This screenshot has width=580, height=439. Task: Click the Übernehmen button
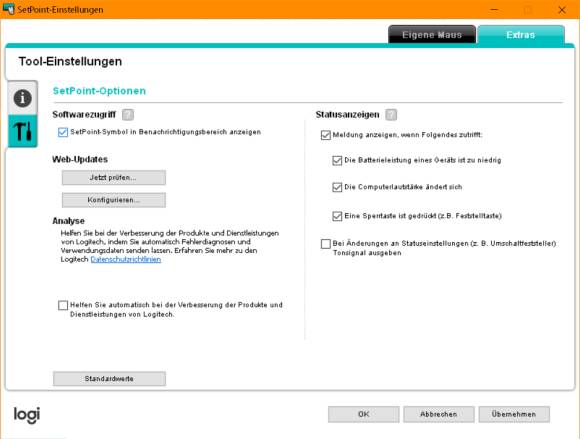[x=514, y=414]
